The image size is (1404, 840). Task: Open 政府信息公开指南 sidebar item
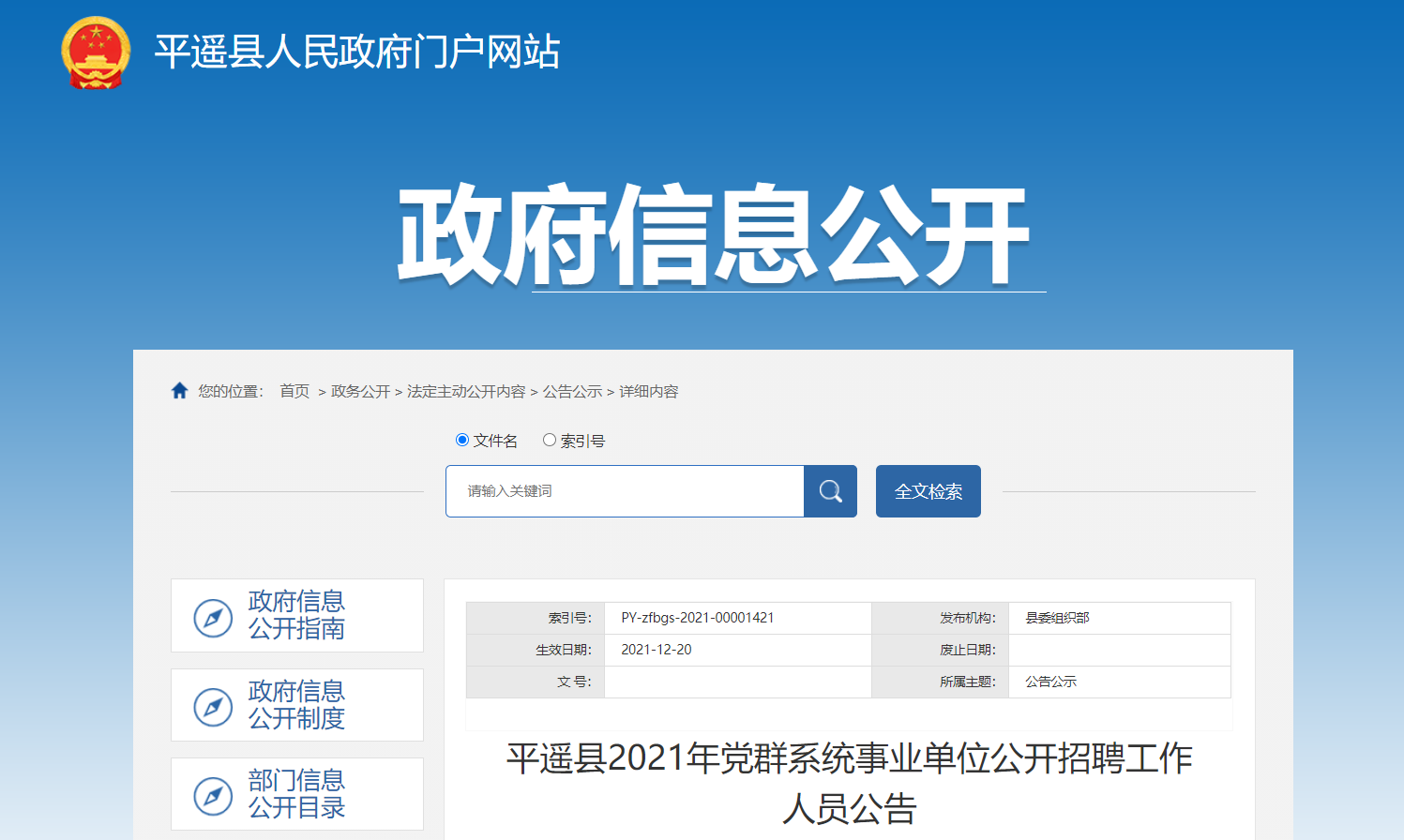coord(297,615)
